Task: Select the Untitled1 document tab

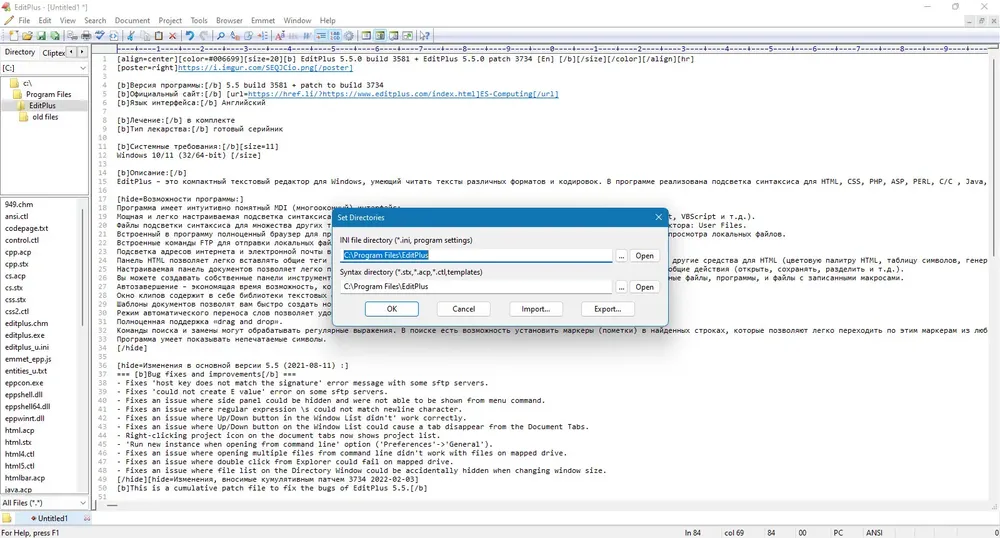Action: click(x=52, y=518)
